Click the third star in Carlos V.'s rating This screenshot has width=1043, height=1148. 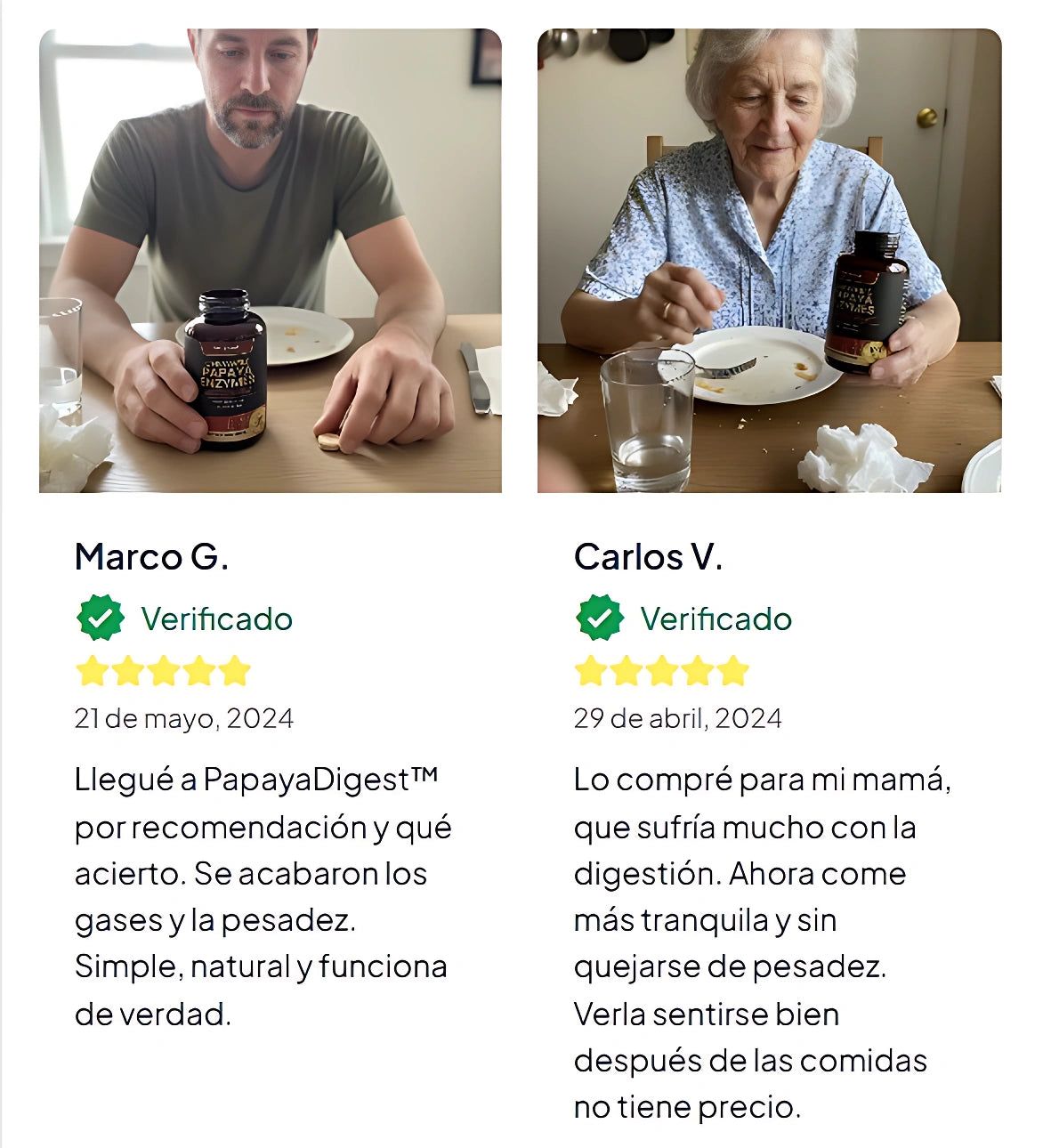pyautogui.click(x=662, y=671)
